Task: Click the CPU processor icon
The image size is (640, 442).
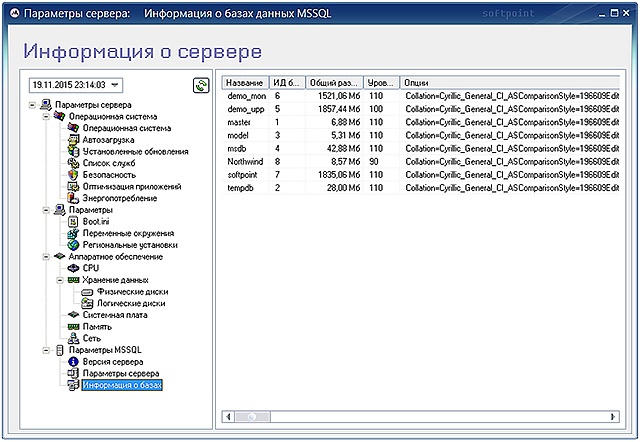Action: [x=73, y=268]
